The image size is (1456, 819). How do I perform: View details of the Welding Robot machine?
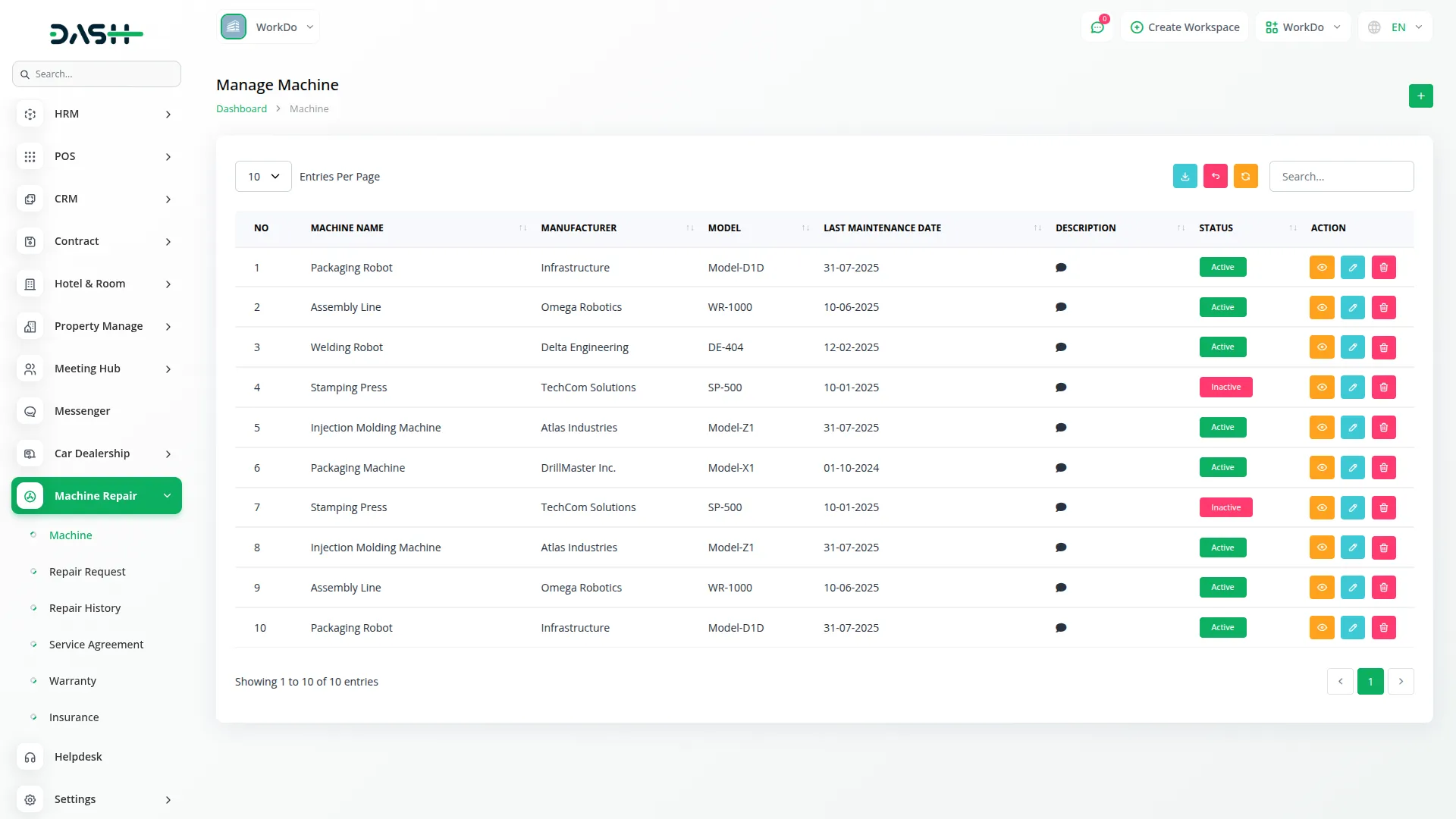[1322, 347]
